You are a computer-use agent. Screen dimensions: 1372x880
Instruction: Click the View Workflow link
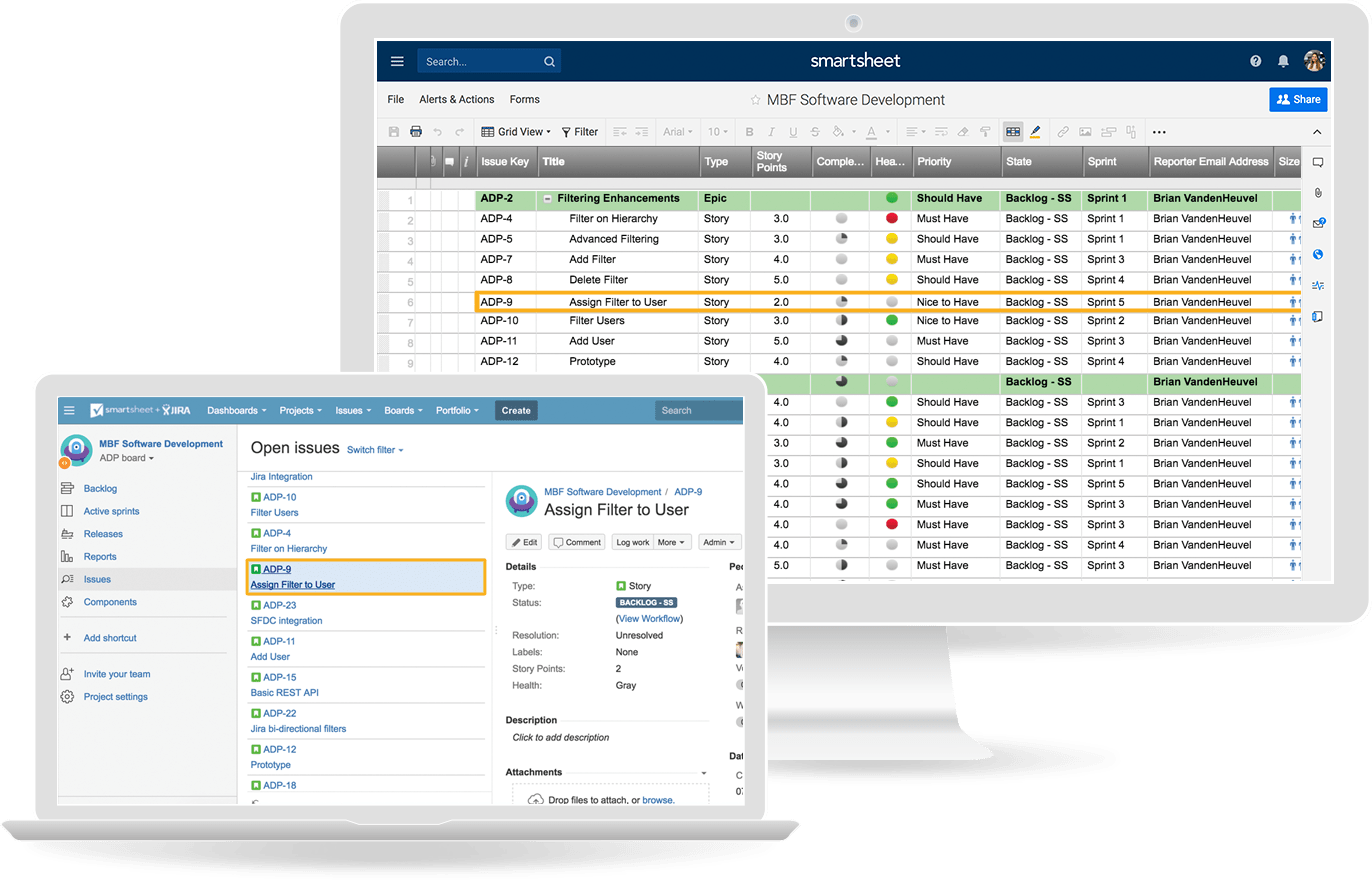(x=650, y=619)
